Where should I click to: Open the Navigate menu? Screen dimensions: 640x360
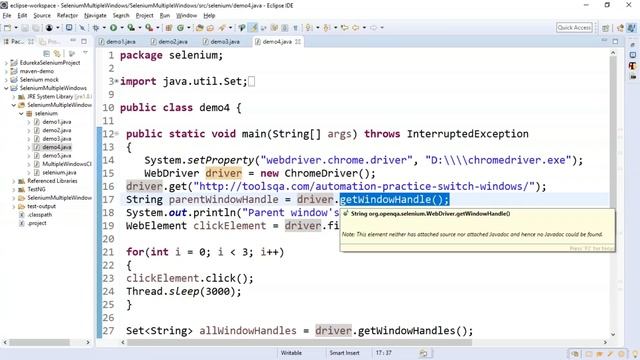pyautogui.click(x=95, y=16)
